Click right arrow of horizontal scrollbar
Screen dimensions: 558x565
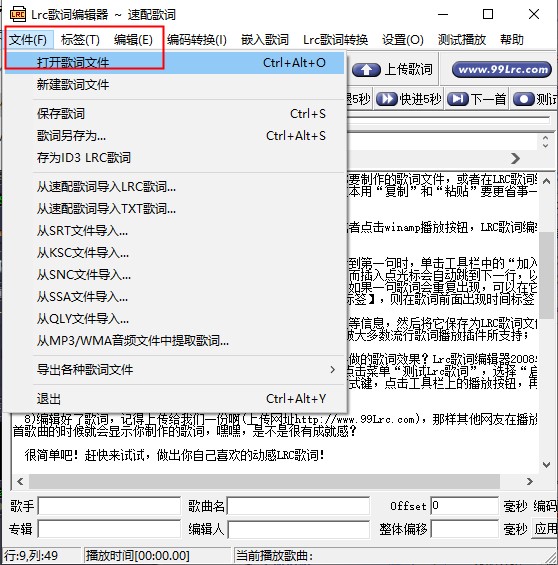[x=530, y=481]
